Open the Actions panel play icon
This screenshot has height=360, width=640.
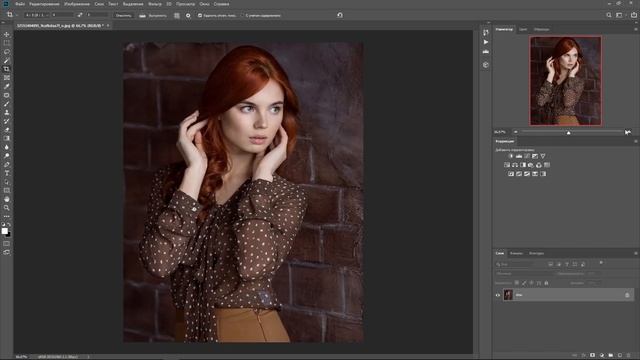point(486,42)
